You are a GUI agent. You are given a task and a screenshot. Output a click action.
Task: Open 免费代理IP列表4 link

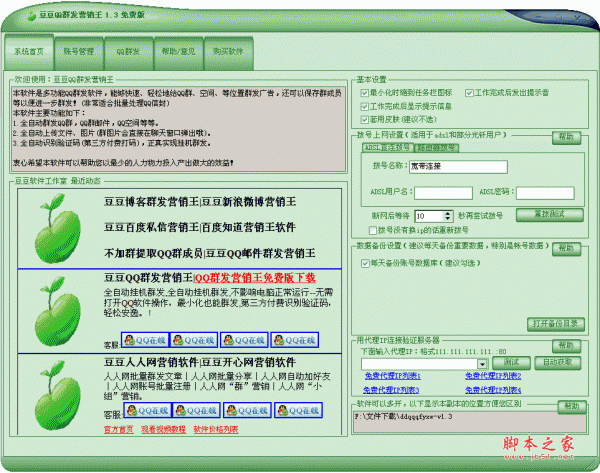(x=493, y=390)
